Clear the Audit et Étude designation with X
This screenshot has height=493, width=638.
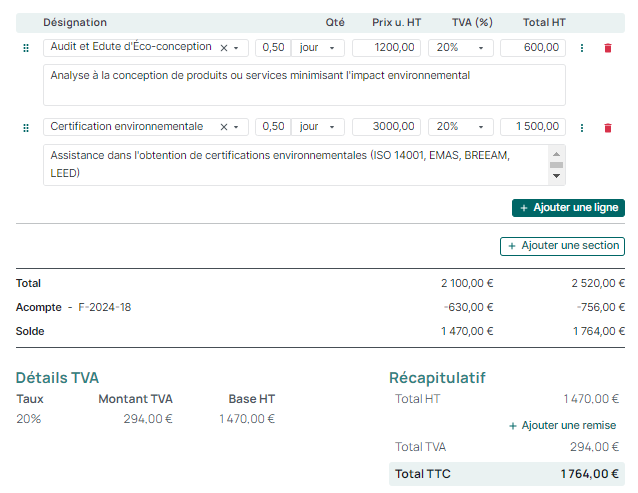pos(223,48)
